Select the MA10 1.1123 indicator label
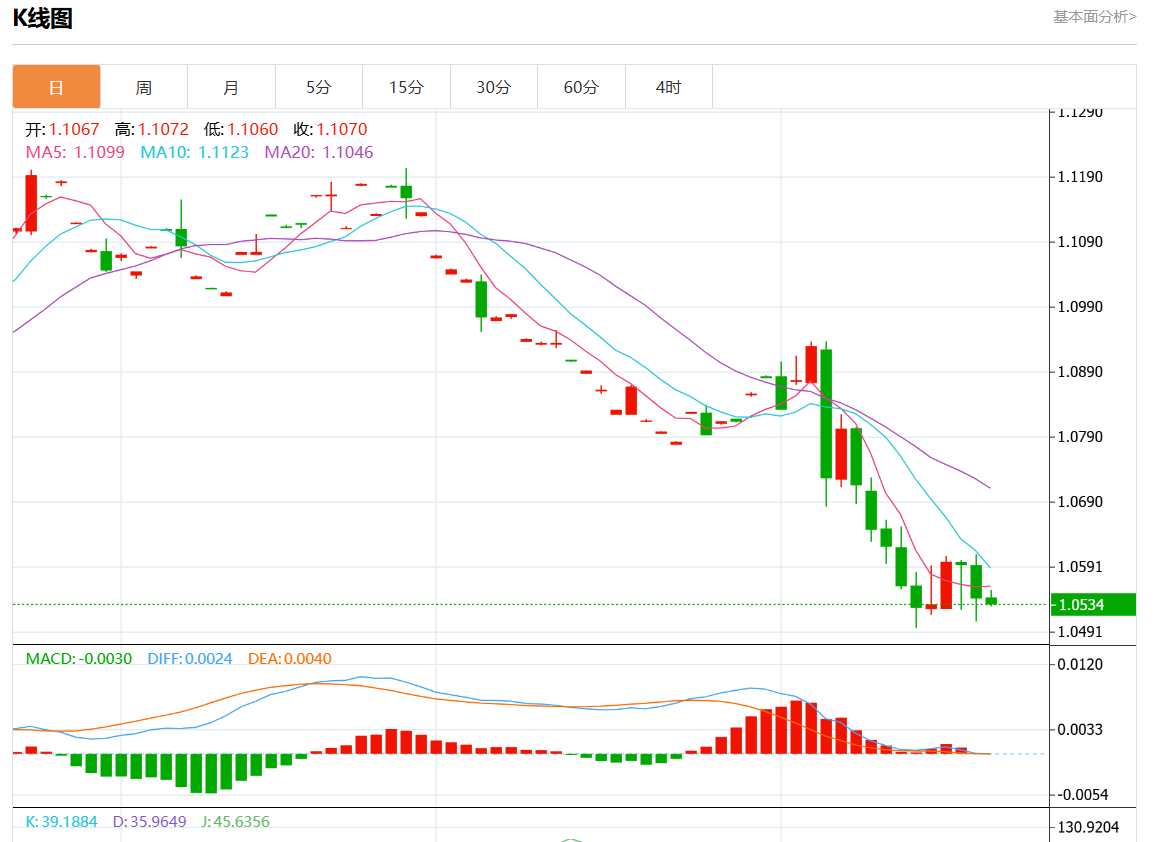 tap(194, 152)
